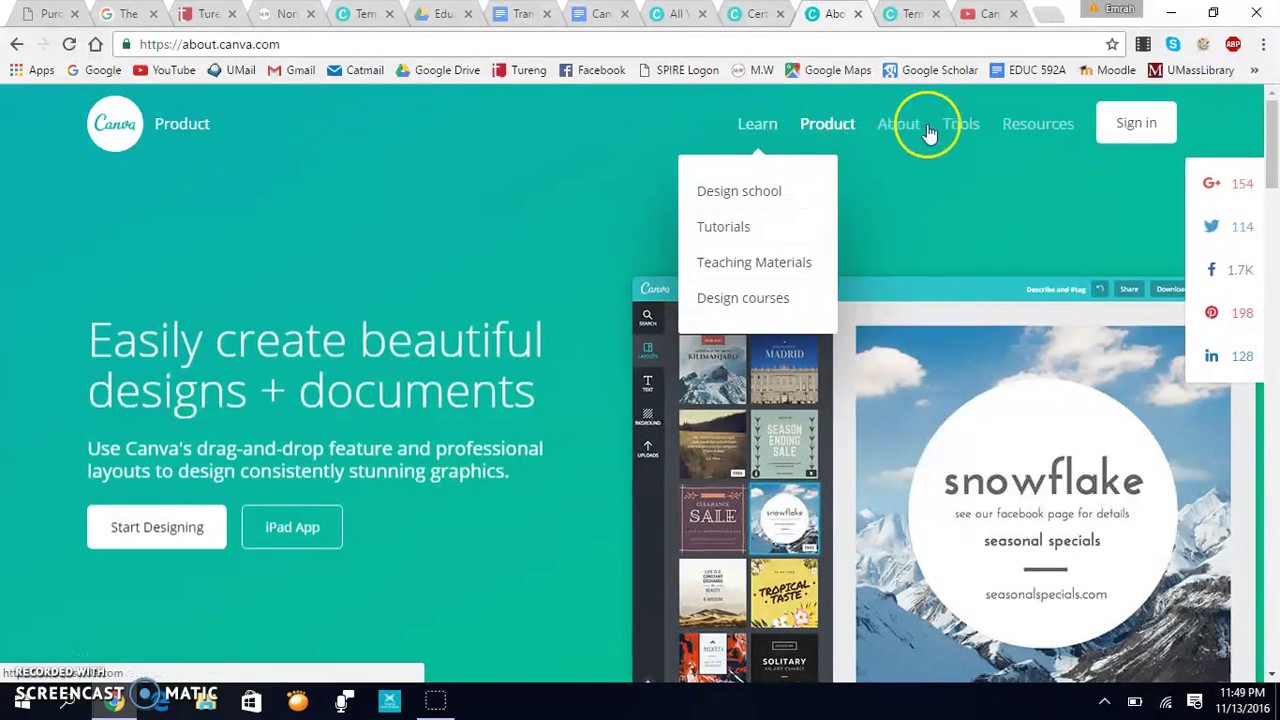
Task: Open Apps from the bookmarks bar
Action: tap(32, 70)
